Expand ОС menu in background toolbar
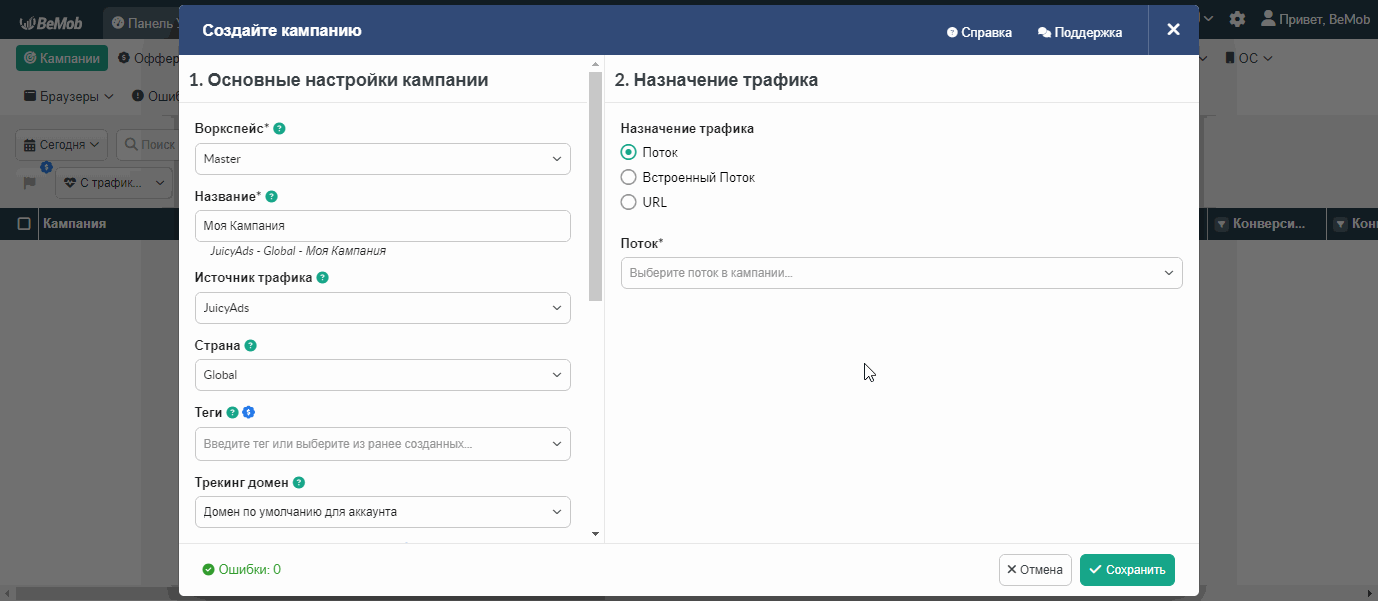Image resolution: width=1378 pixels, height=601 pixels. pos(1249,59)
